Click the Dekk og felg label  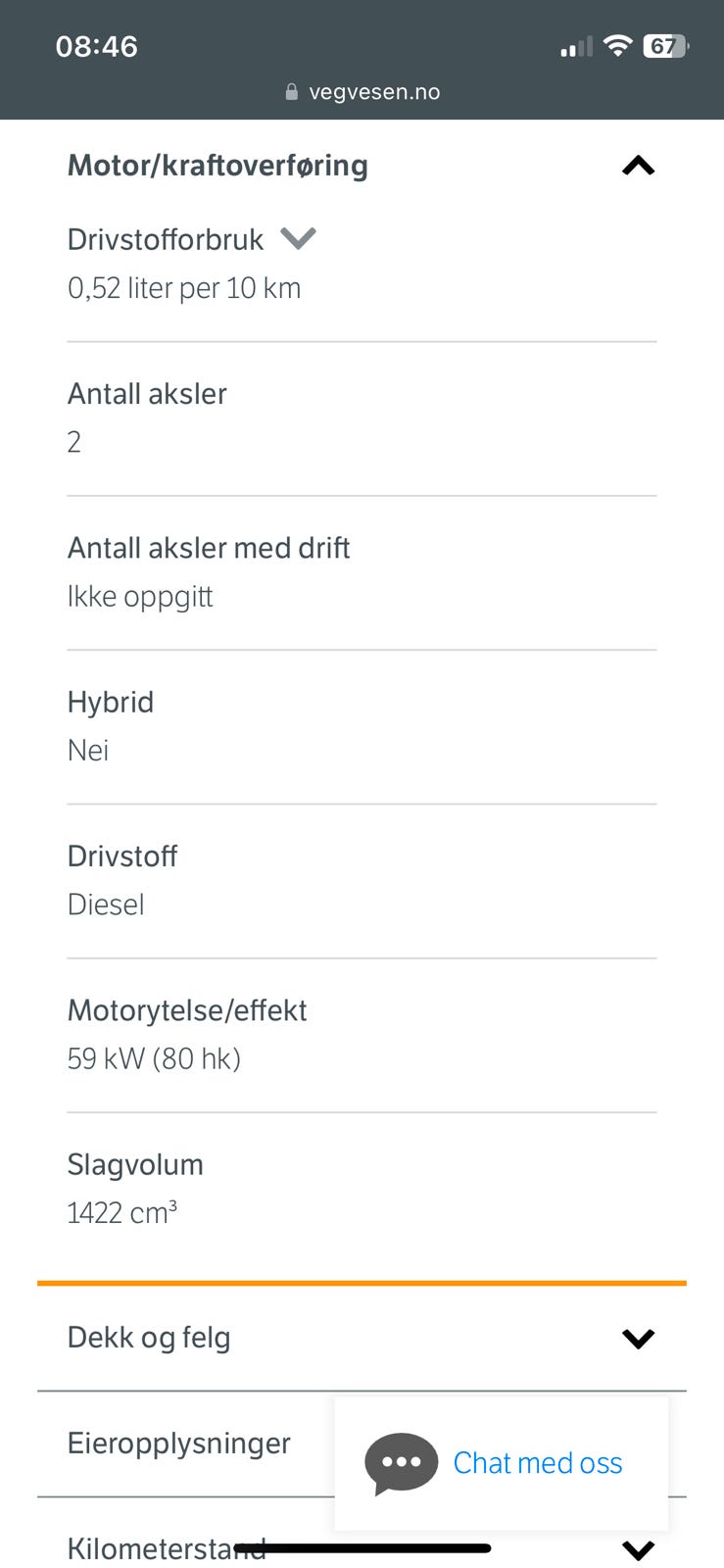pos(149,1338)
